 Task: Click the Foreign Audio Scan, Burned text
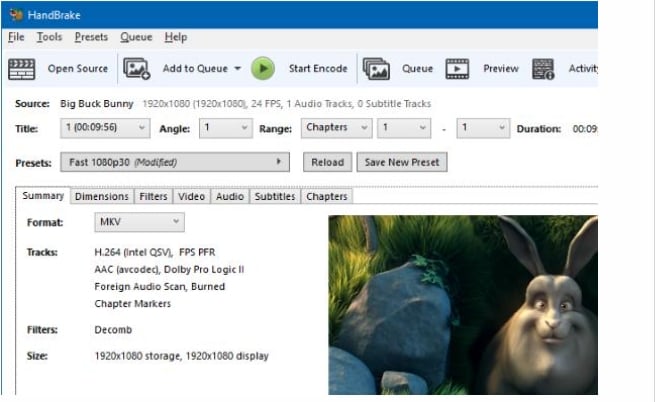point(160,287)
